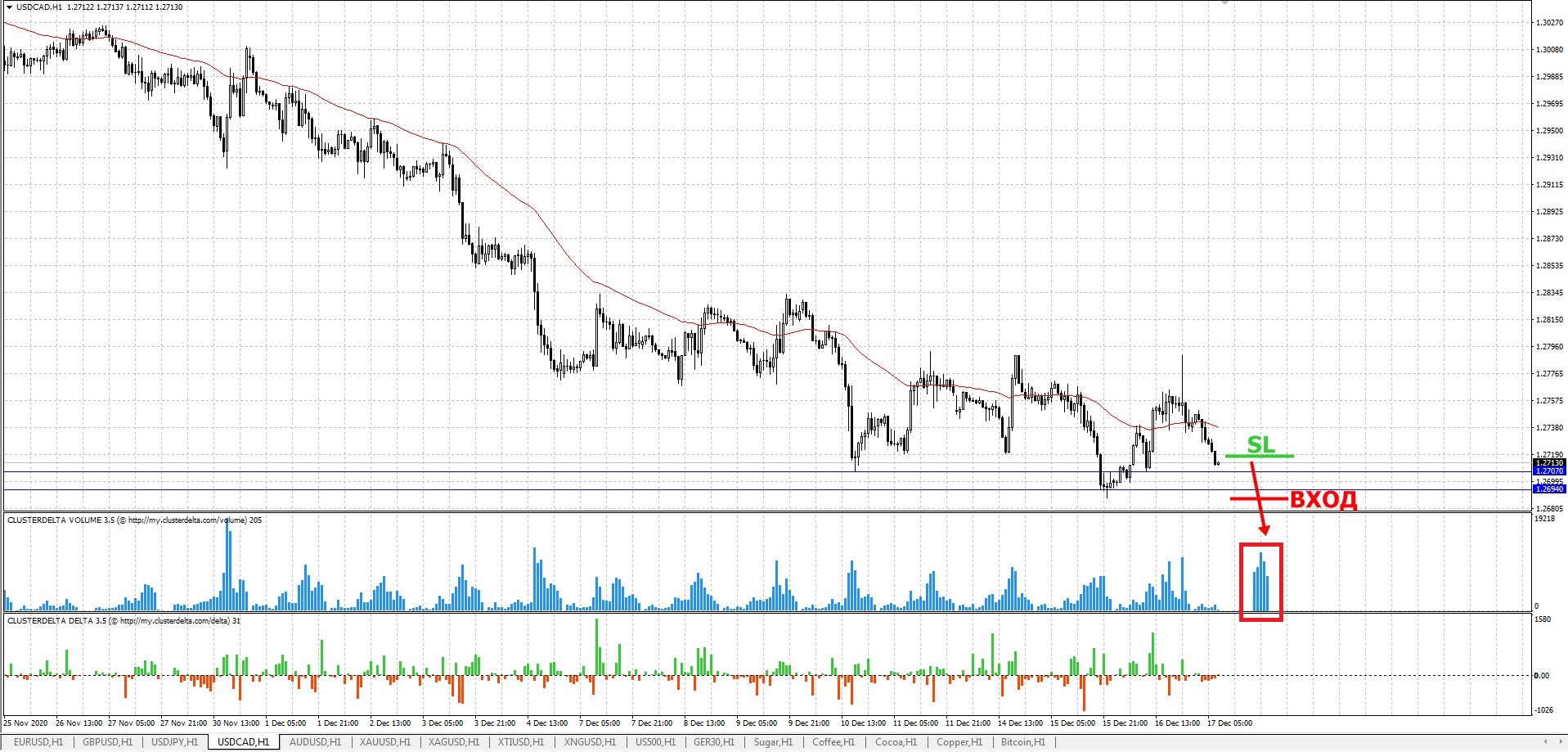
Task: Click the active USDCAD,H1 tab
Action: pyautogui.click(x=243, y=742)
